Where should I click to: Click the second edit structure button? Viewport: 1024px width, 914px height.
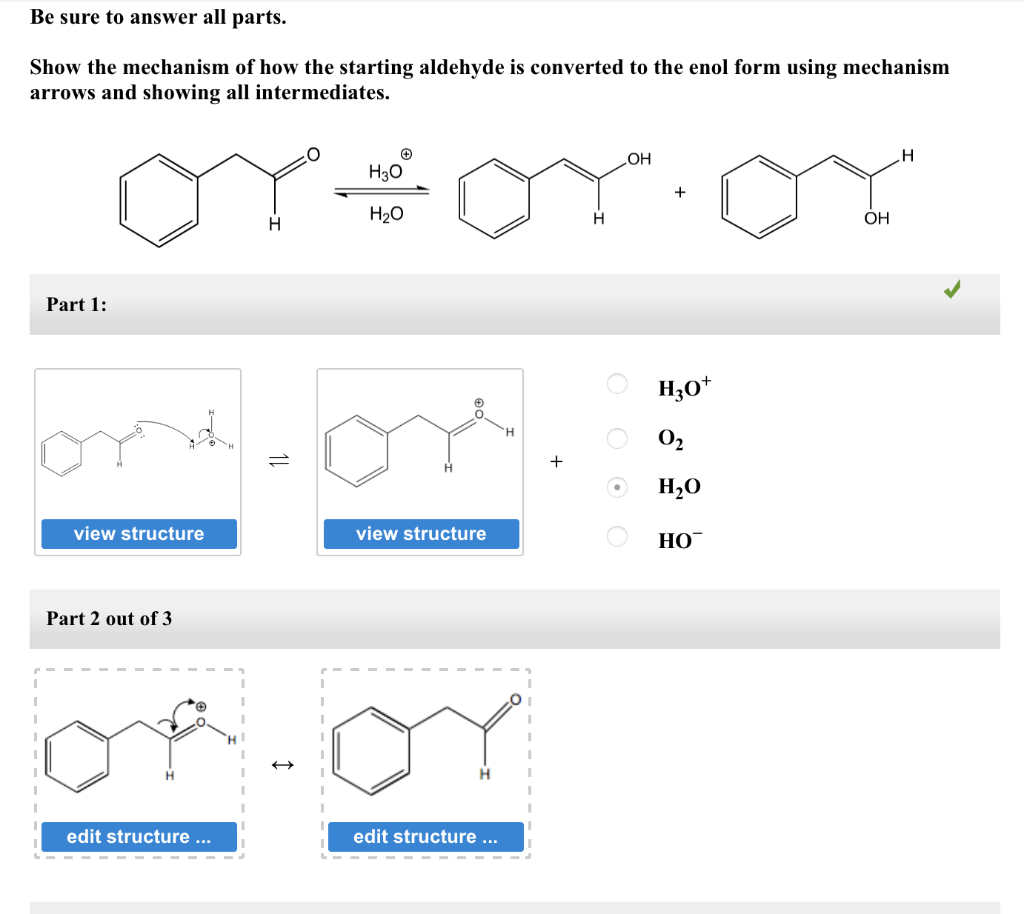pos(426,836)
